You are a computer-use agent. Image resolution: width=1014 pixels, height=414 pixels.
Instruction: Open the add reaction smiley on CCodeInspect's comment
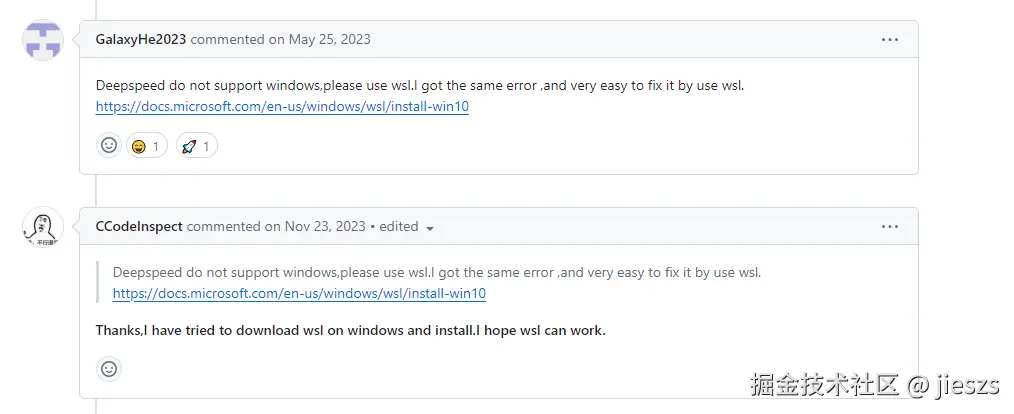(109, 369)
